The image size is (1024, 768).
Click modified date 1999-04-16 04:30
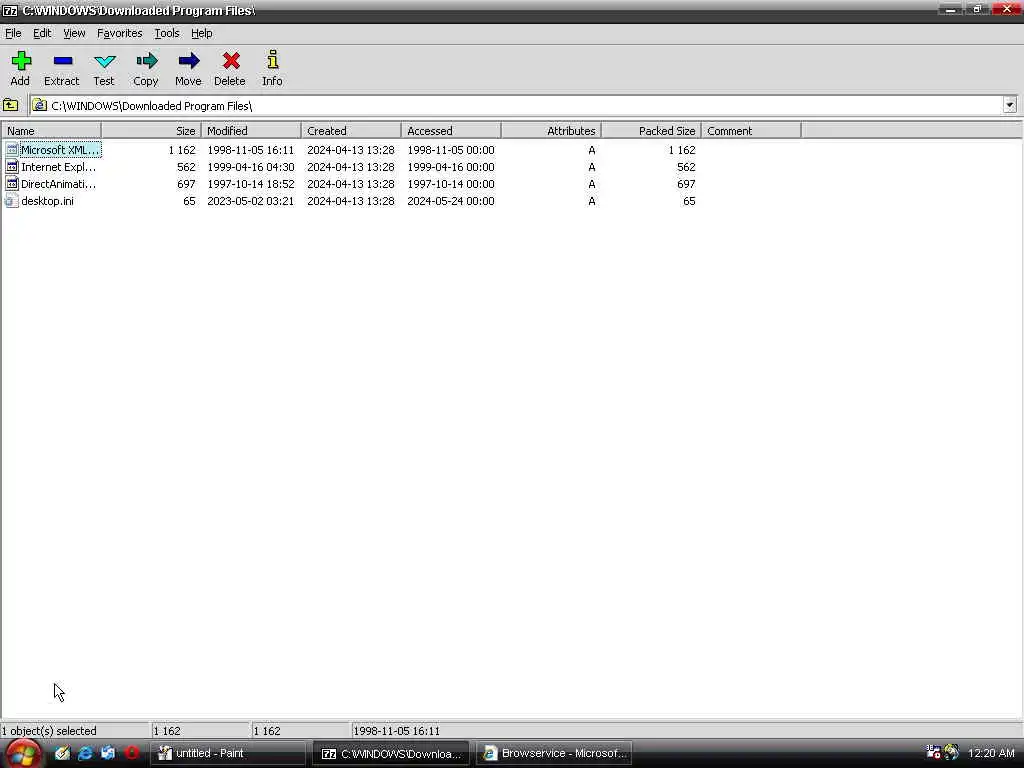(251, 167)
